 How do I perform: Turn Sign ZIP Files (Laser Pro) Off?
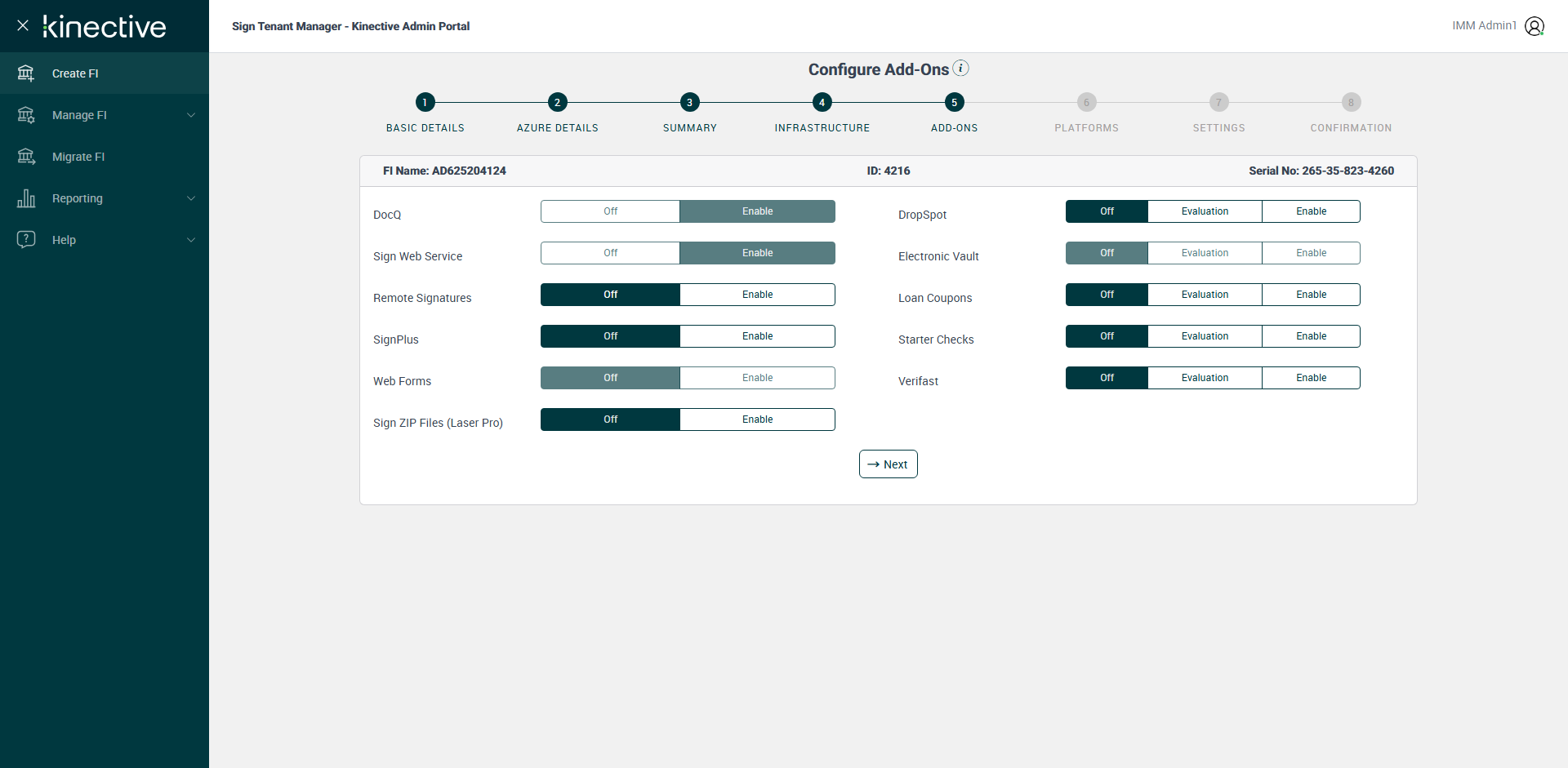point(610,420)
